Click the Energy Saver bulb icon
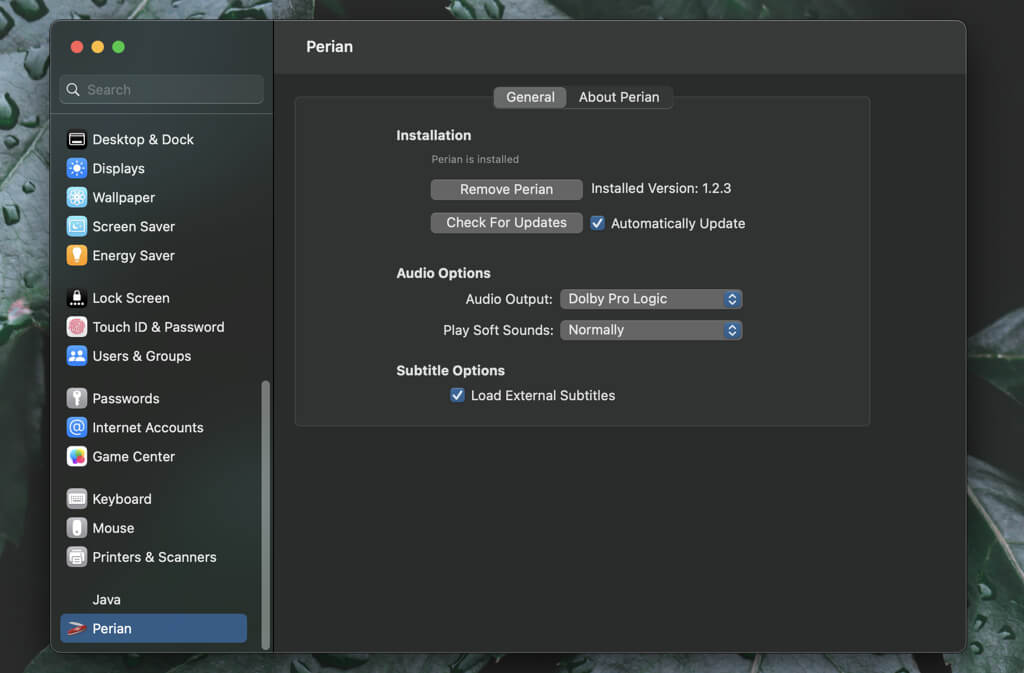 click(76, 255)
